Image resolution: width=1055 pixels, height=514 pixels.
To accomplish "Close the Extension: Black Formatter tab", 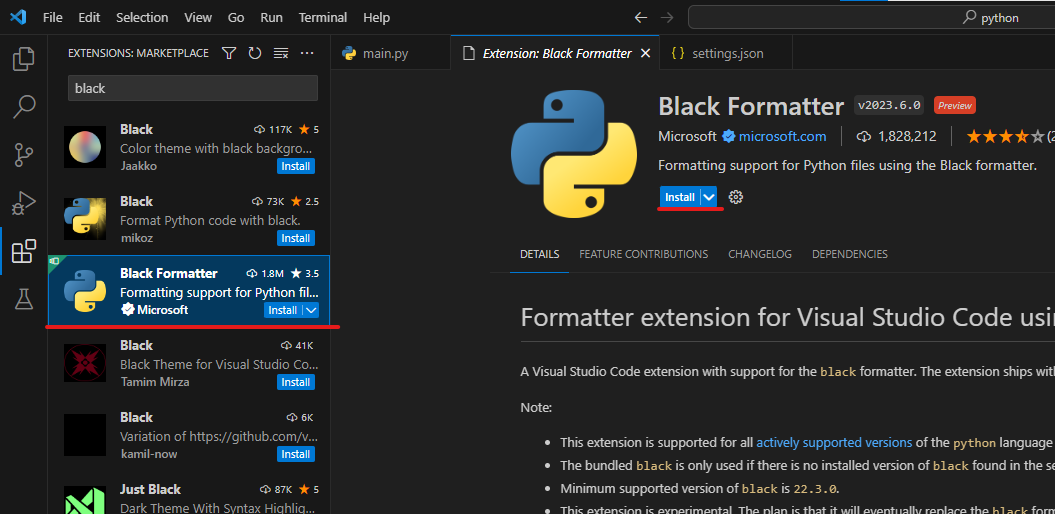I will click(645, 53).
